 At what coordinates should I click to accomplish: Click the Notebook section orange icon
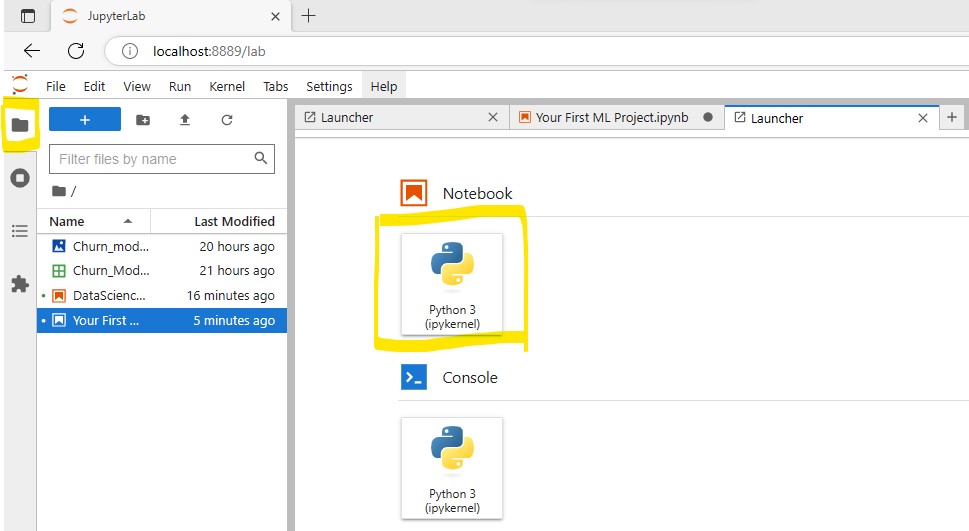(413, 193)
